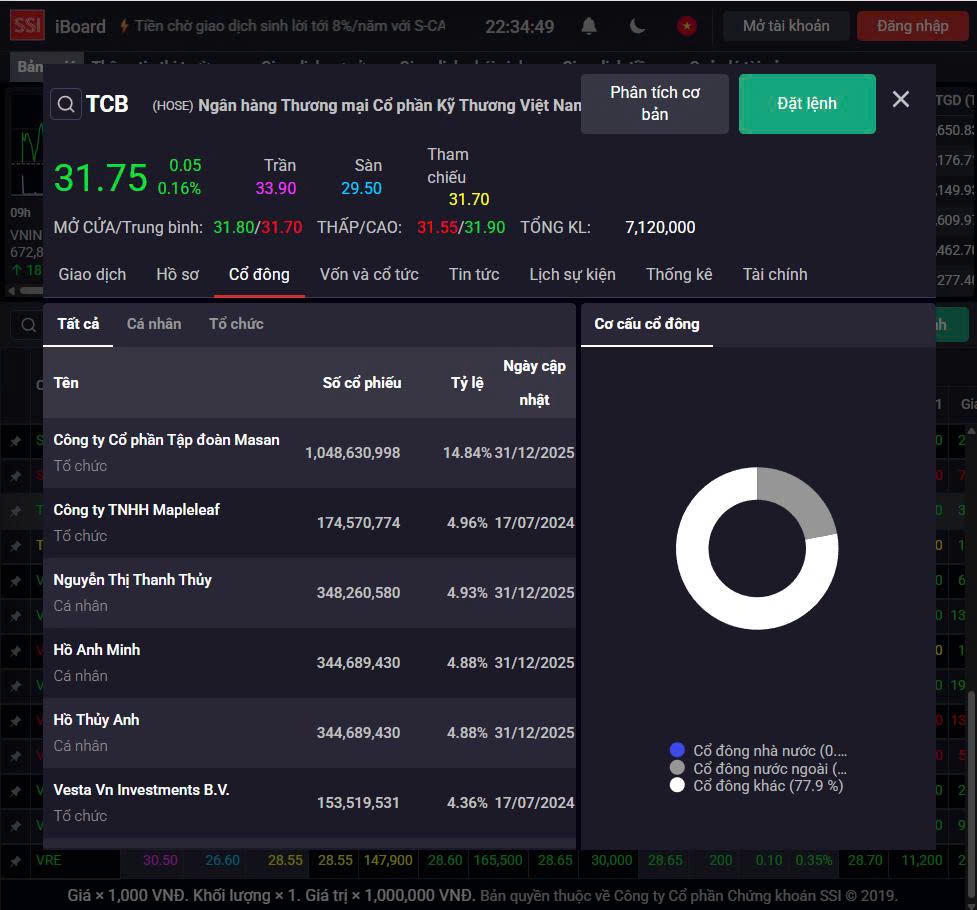The image size is (977, 910).
Task: Toggle the pin icon on VRE row
Action: coord(15,861)
